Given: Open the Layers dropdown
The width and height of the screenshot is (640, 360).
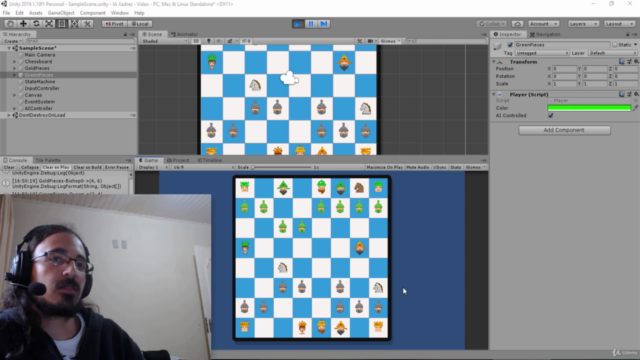Looking at the screenshot, I should (583, 24).
